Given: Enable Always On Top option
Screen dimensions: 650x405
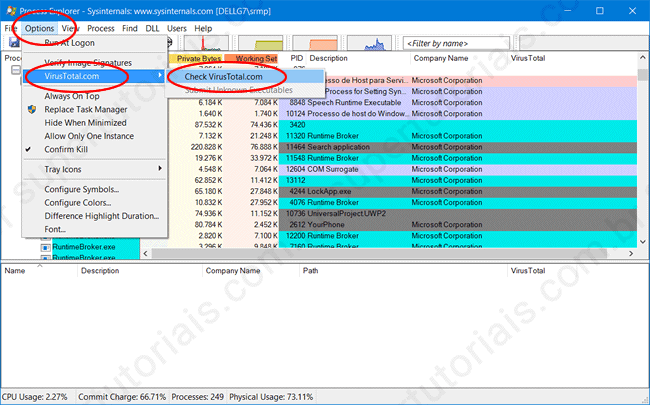Looking at the screenshot, I should 70,95.
